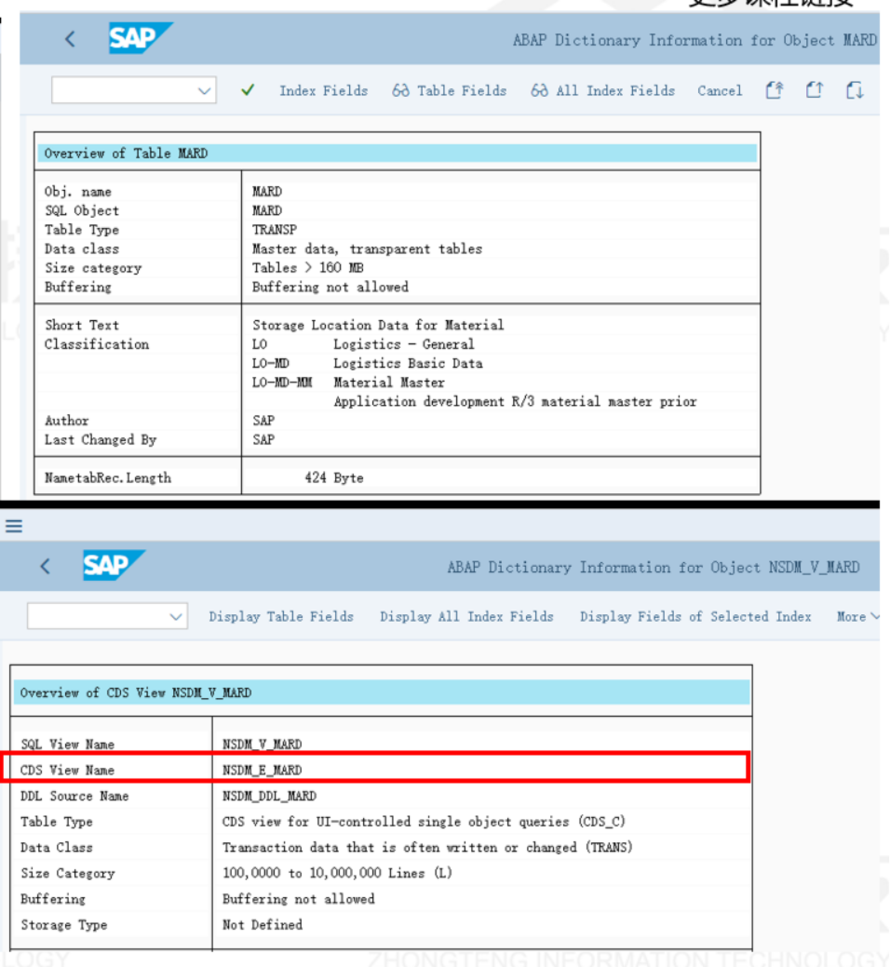Image resolution: width=890 pixels, height=967 pixels.
Task: Click the previous page icon
Action: (x=814, y=91)
